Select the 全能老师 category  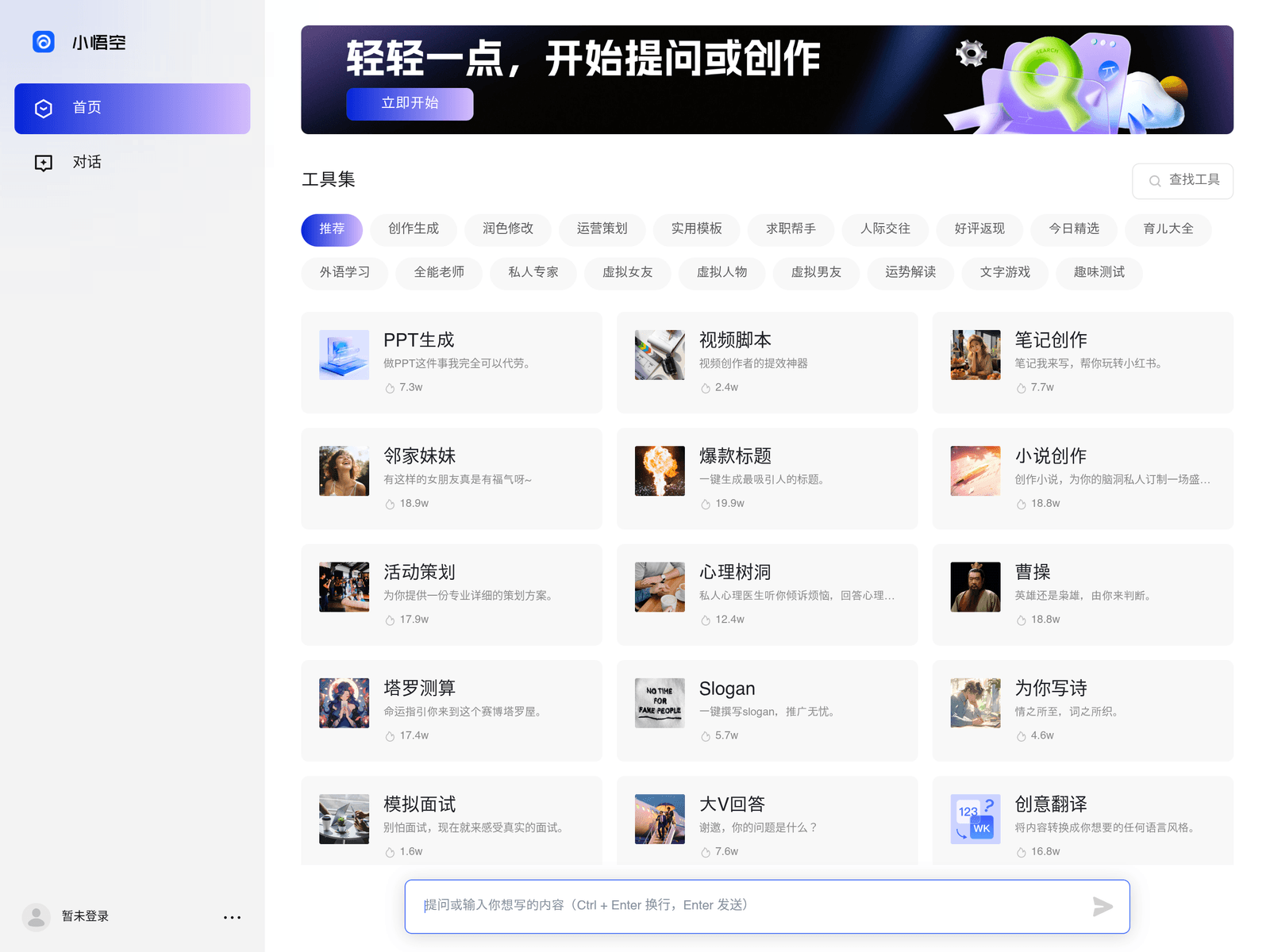440,273
